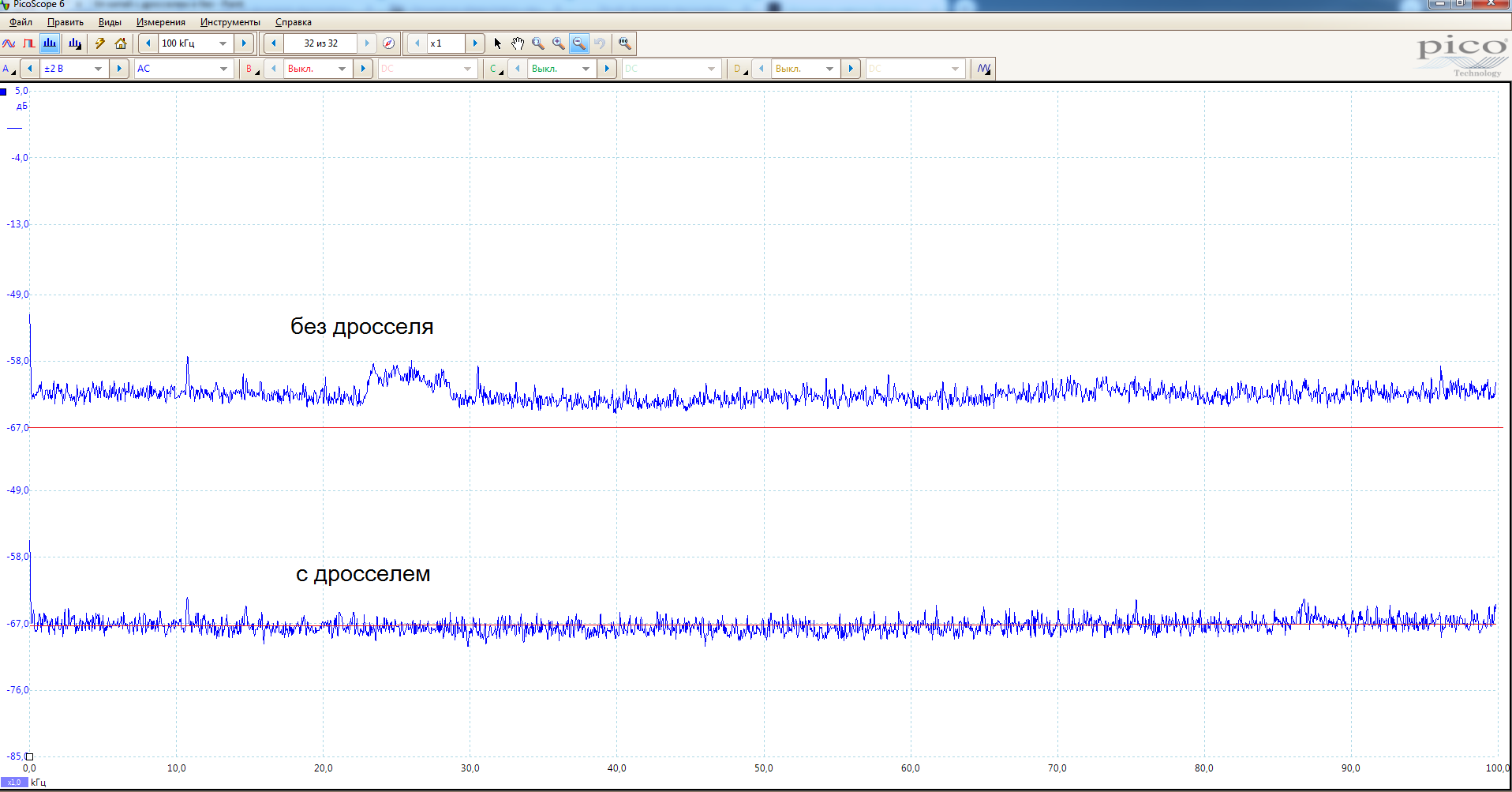The height and width of the screenshot is (792, 1512).
Task: Click the Auto setup lightning icon
Action: [x=100, y=43]
